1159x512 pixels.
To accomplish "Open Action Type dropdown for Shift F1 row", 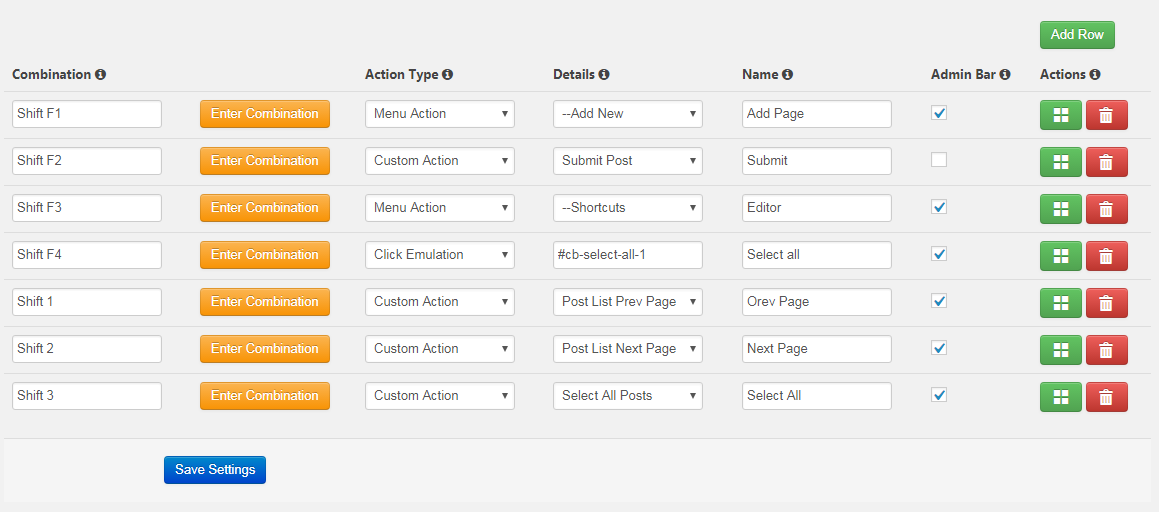I will pyautogui.click(x=439, y=114).
